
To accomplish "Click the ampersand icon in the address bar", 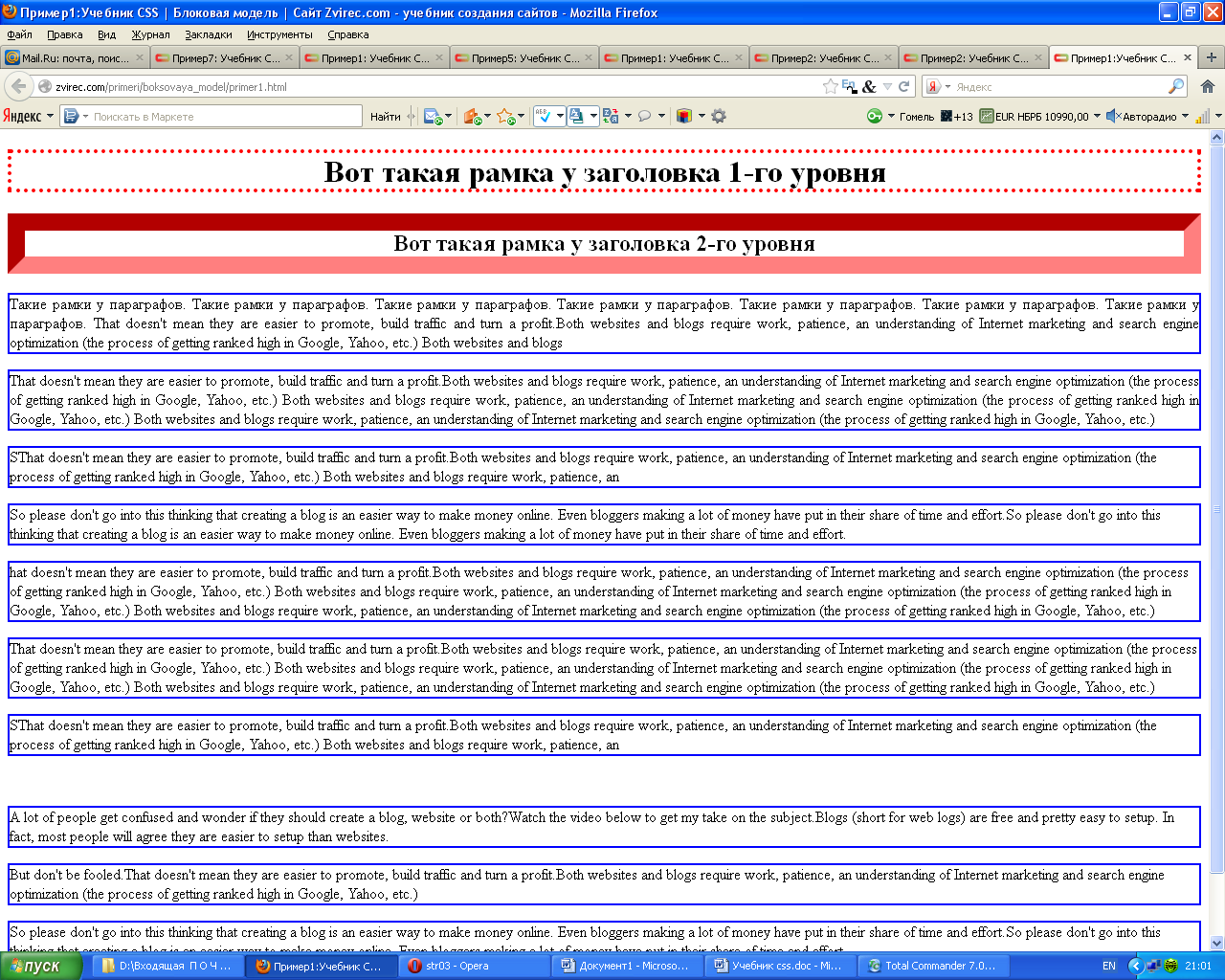I will (x=869, y=86).
